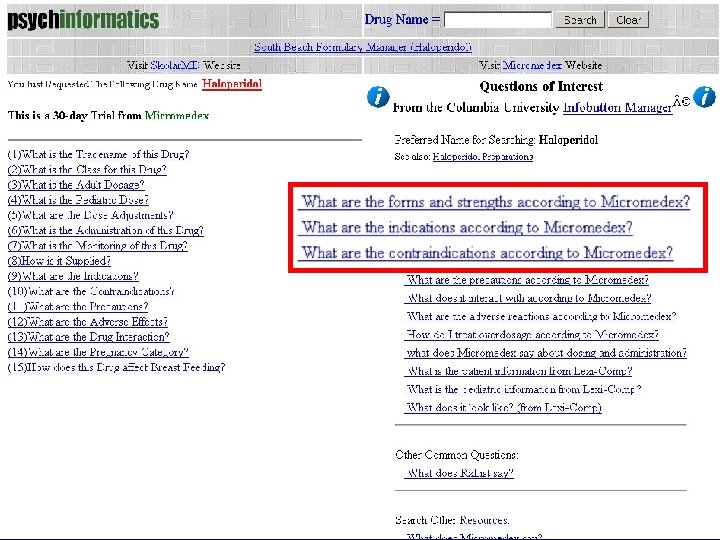Viewport: 720px width, 540px height.
Task: Open question 9 about Indications
Action: tap(73, 276)
